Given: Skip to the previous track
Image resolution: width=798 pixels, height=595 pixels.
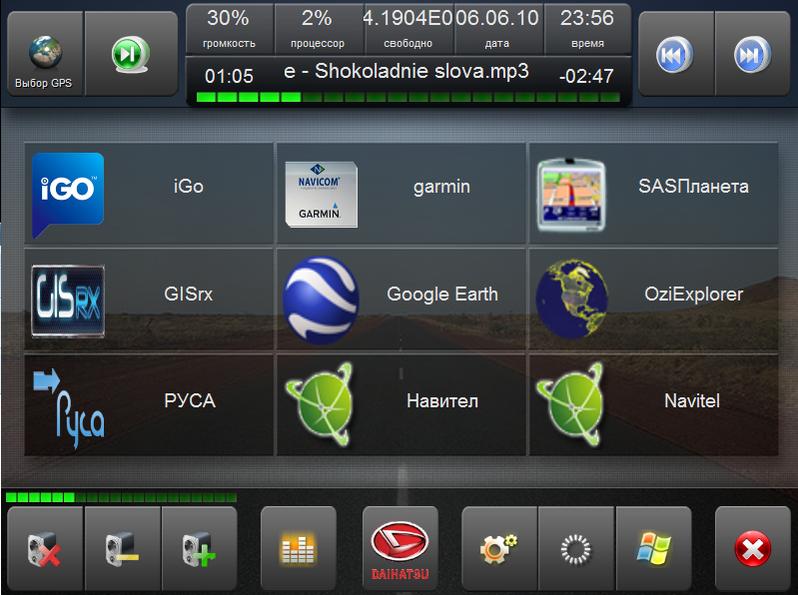Looking at the screenshot, I should [x=677, y=54].
